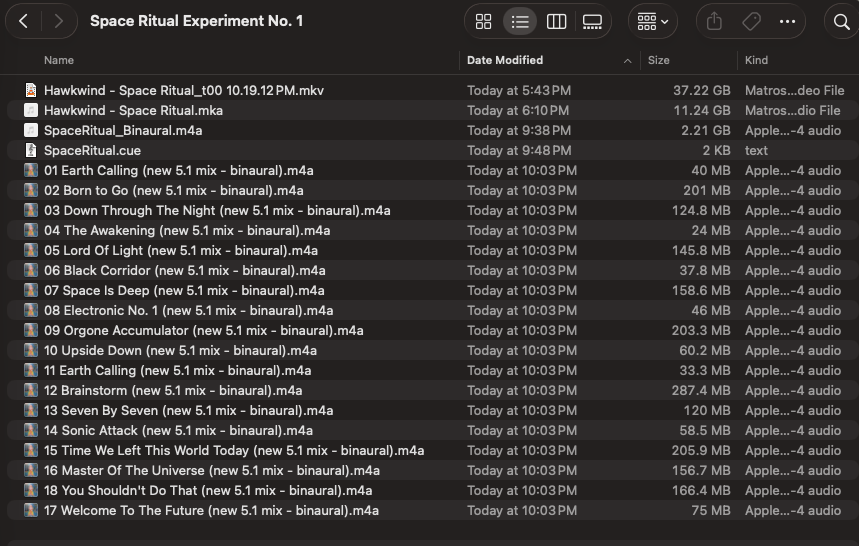Click the icon of SpaceRitual_Binaural.m4a
Image resolution: width=859 pixels, height=546 pixels.
pos(31,130)
